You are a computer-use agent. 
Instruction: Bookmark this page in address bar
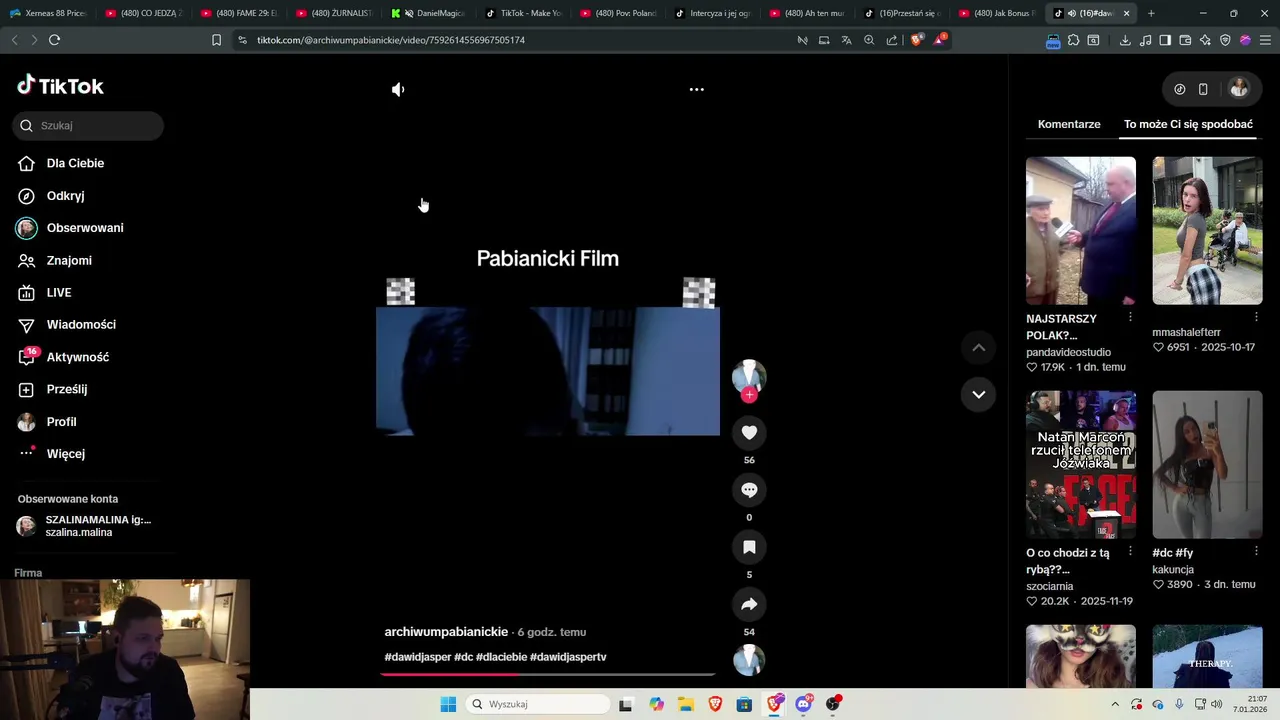pyautogui.click(x=216, y=40)
